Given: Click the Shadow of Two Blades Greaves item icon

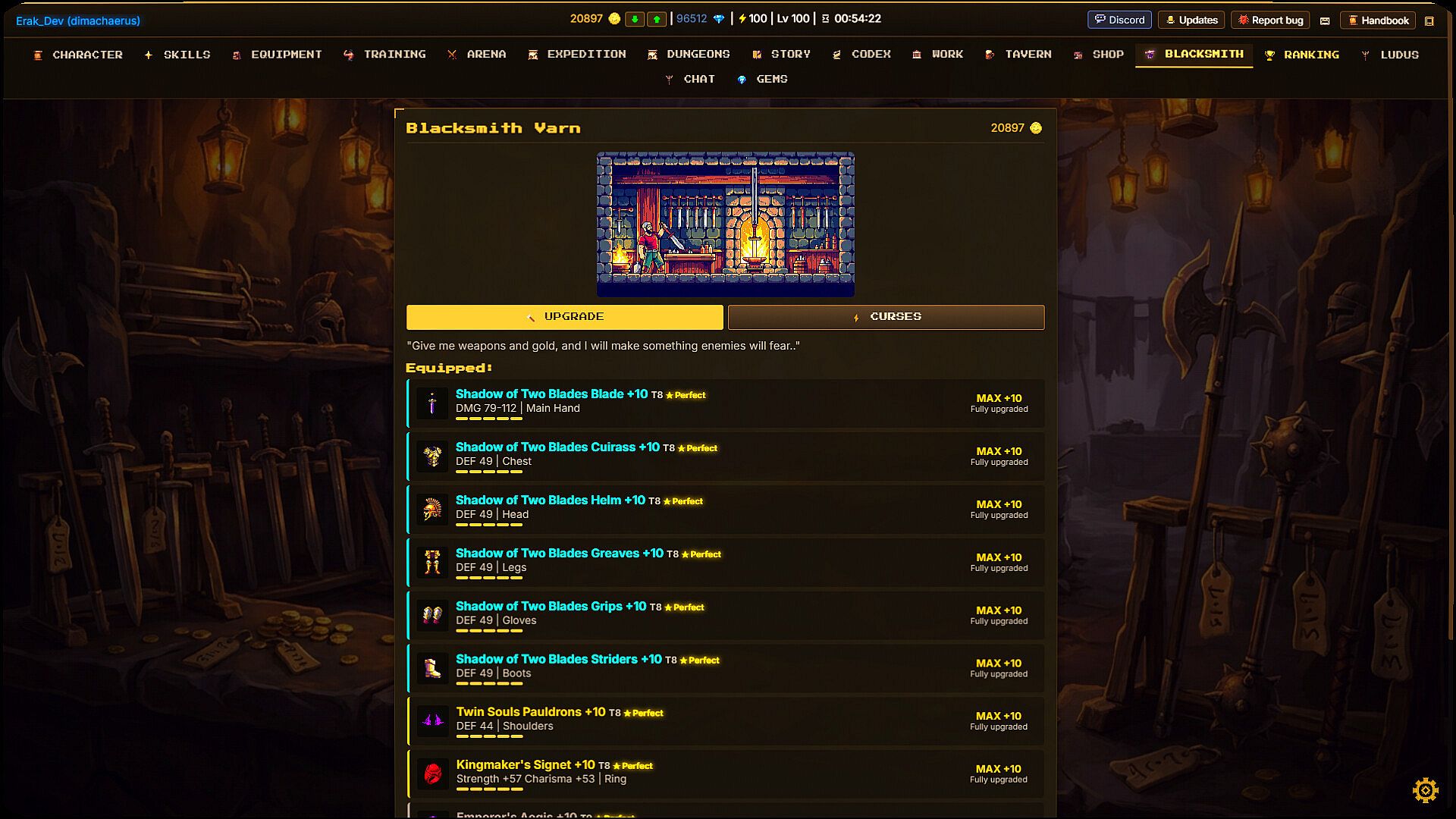Looking at the screenshot, I should (432, 563).
